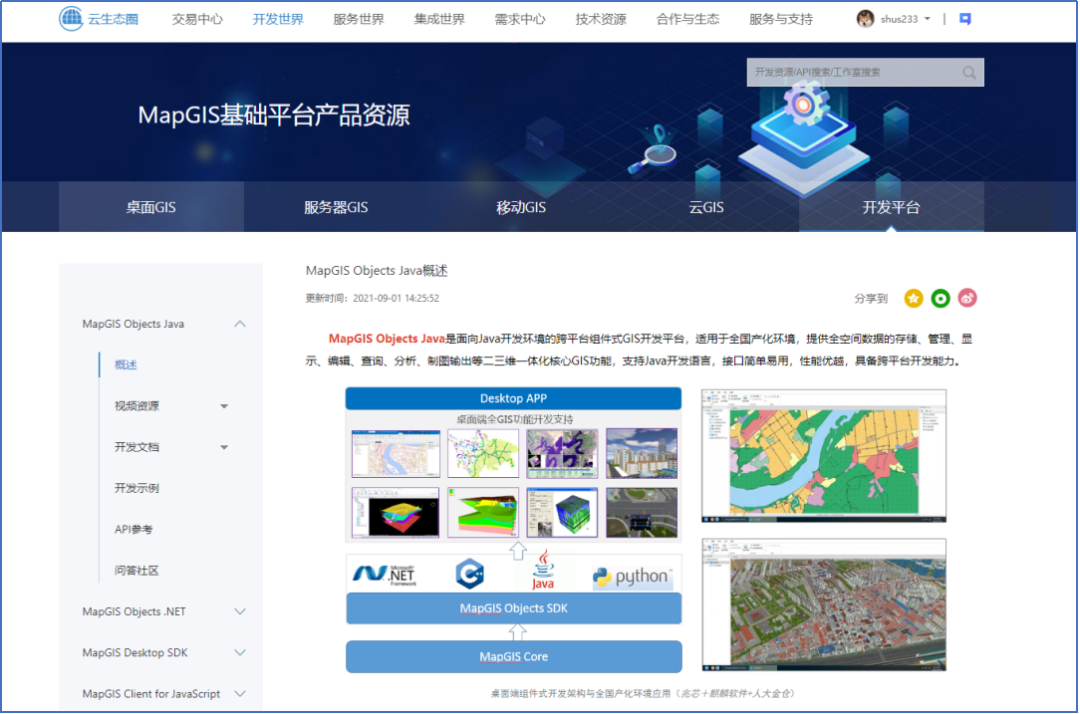Switch to the 移动GIS tab
This screenshot has height=714, width=1080.
coord(521,207)
